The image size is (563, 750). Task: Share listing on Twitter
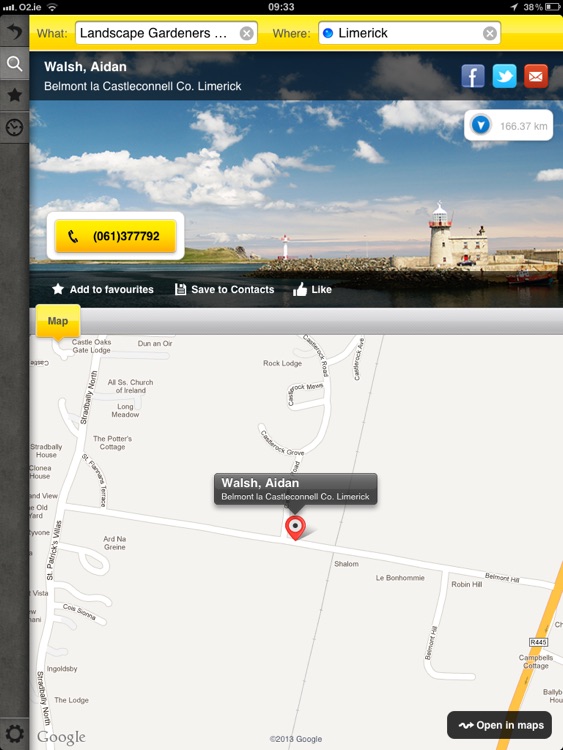pyautogui.click(x=504, y=76)
